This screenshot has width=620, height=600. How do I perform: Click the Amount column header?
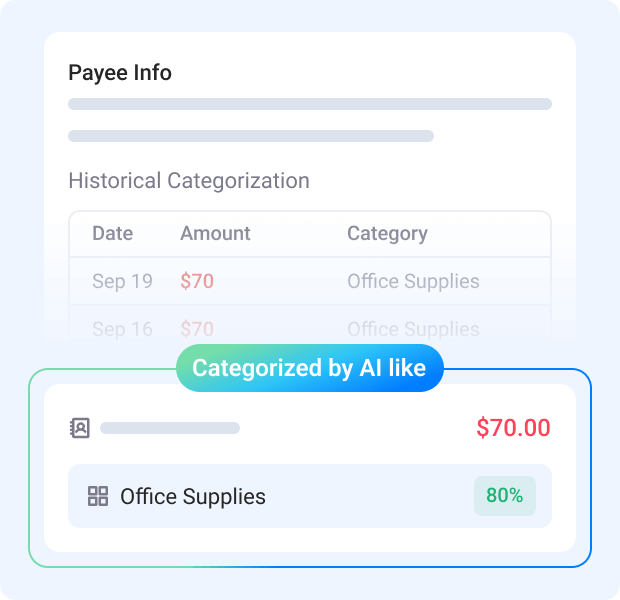tap(215, 234)
